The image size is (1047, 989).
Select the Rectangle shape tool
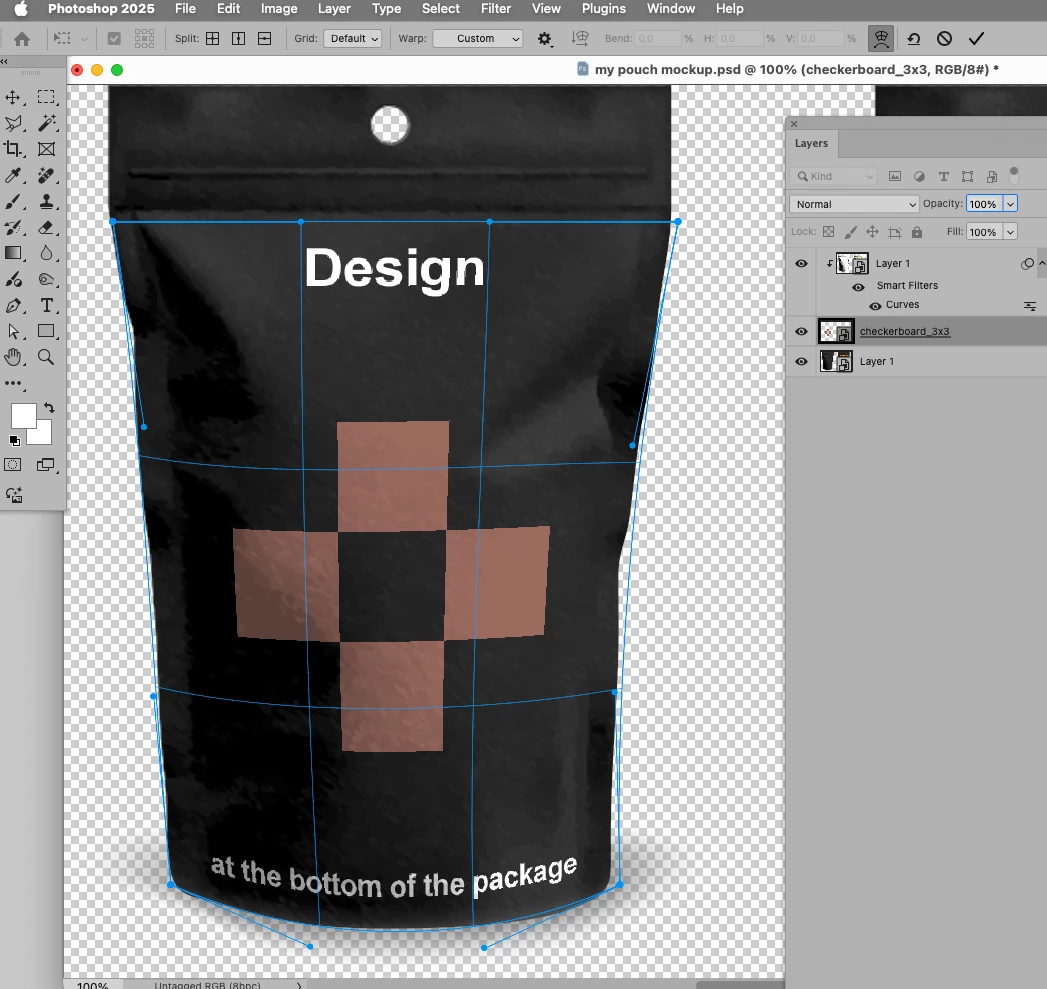(x=46, y=331)
